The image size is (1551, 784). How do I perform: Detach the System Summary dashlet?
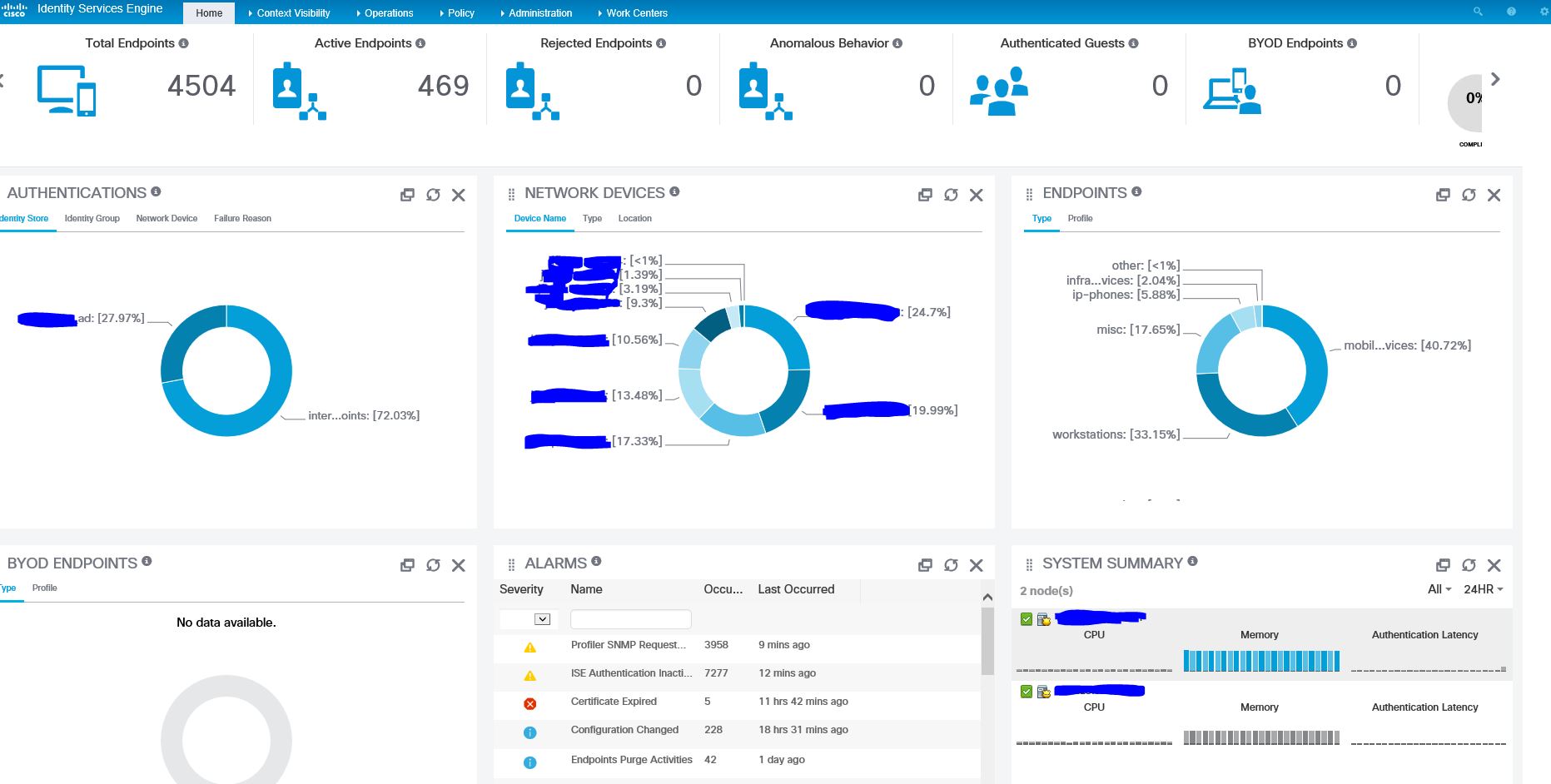1443,565
